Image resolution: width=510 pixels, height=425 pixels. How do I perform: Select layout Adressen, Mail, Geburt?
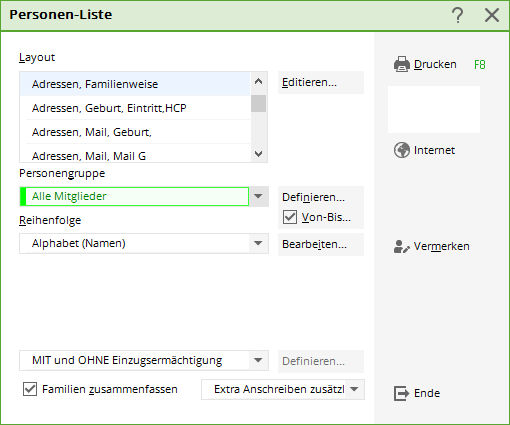(x=135, y=132)
